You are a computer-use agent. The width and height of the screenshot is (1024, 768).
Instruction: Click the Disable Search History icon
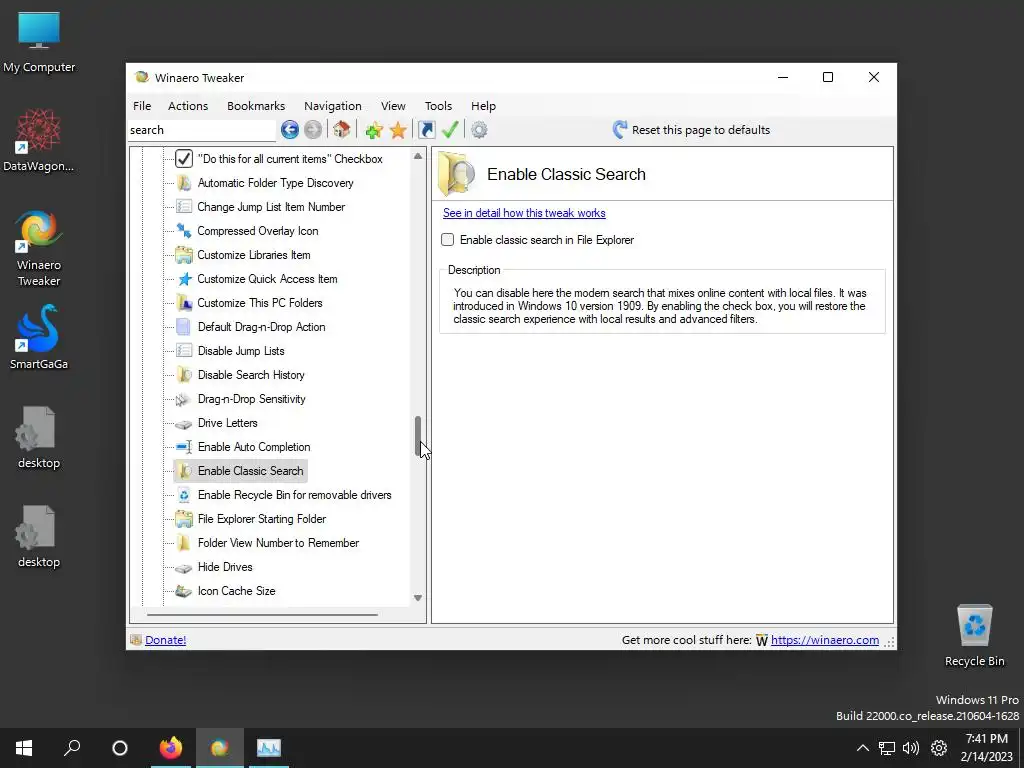[184, 375]
